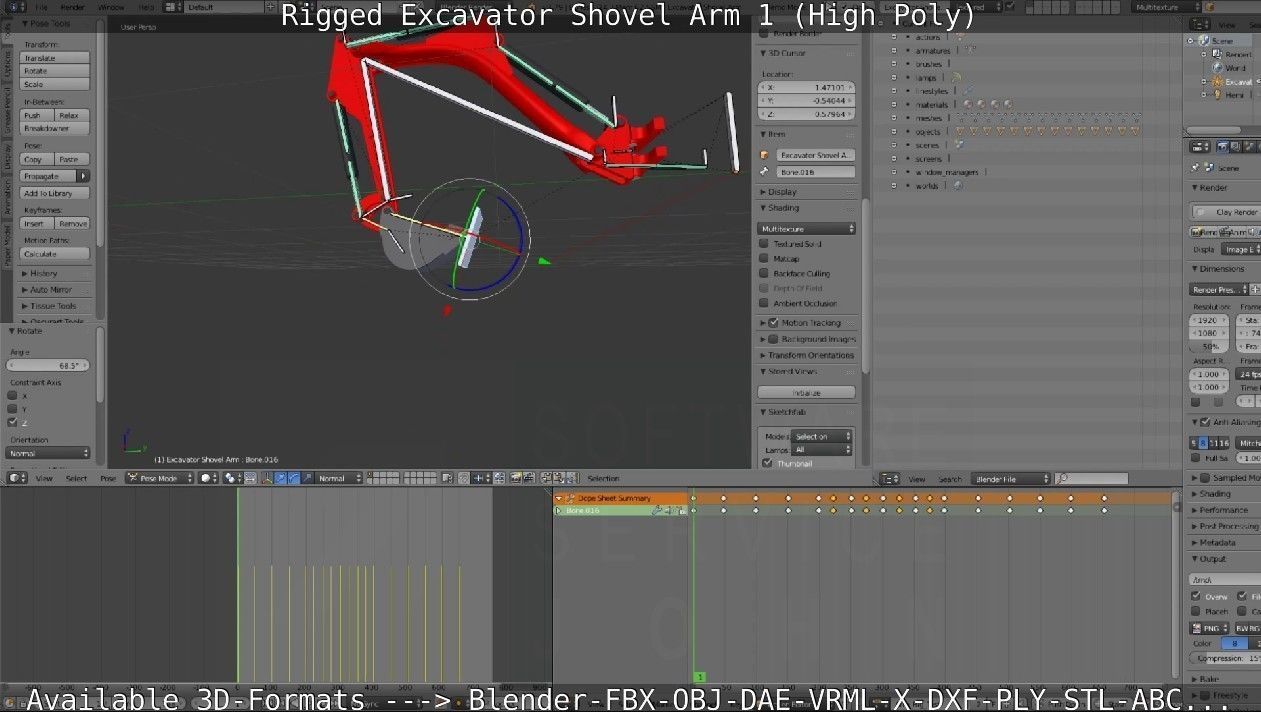Screen dimensions: 1261x712
Task: Click the Breakdowner button
Action: pos(55,128)
